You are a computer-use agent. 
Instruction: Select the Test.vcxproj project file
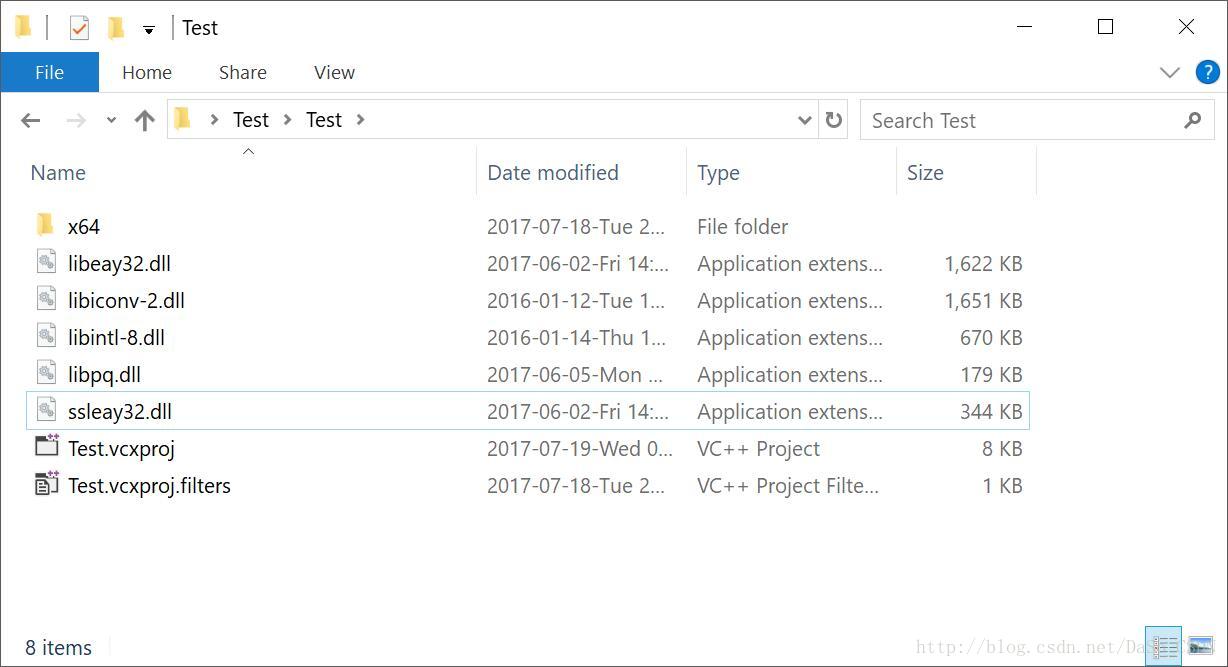[x=121, y=449]
